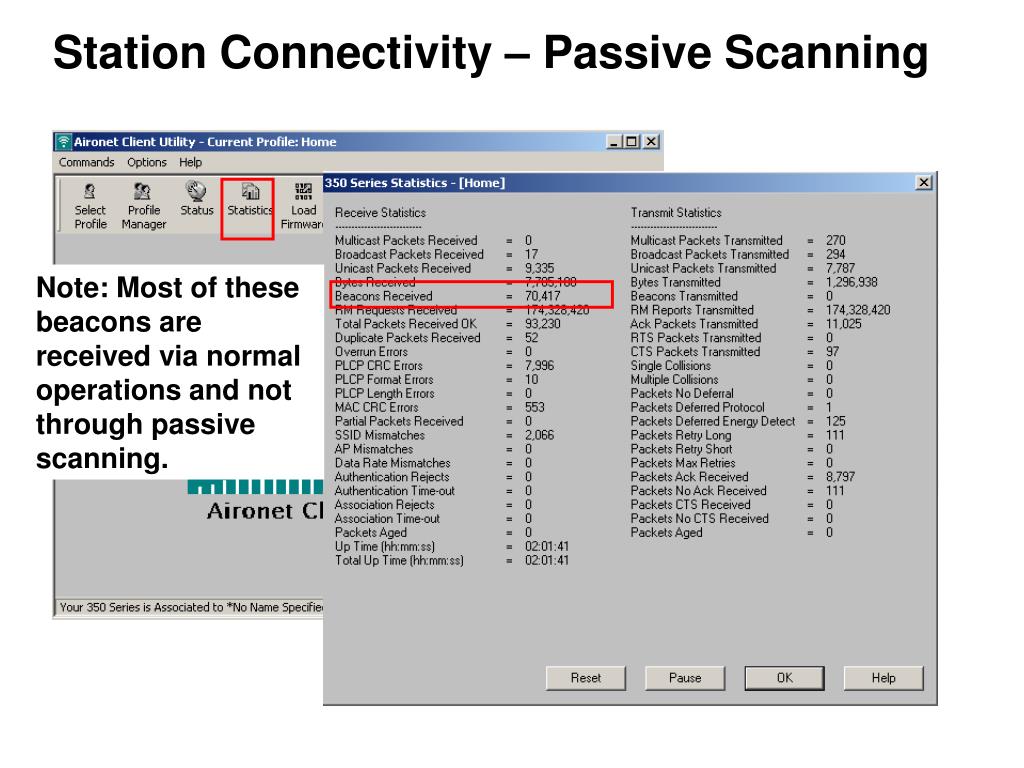Select the Single Collisions label
The height and width of the screenshot is (768, 1024).
click(x=670, y=366)
